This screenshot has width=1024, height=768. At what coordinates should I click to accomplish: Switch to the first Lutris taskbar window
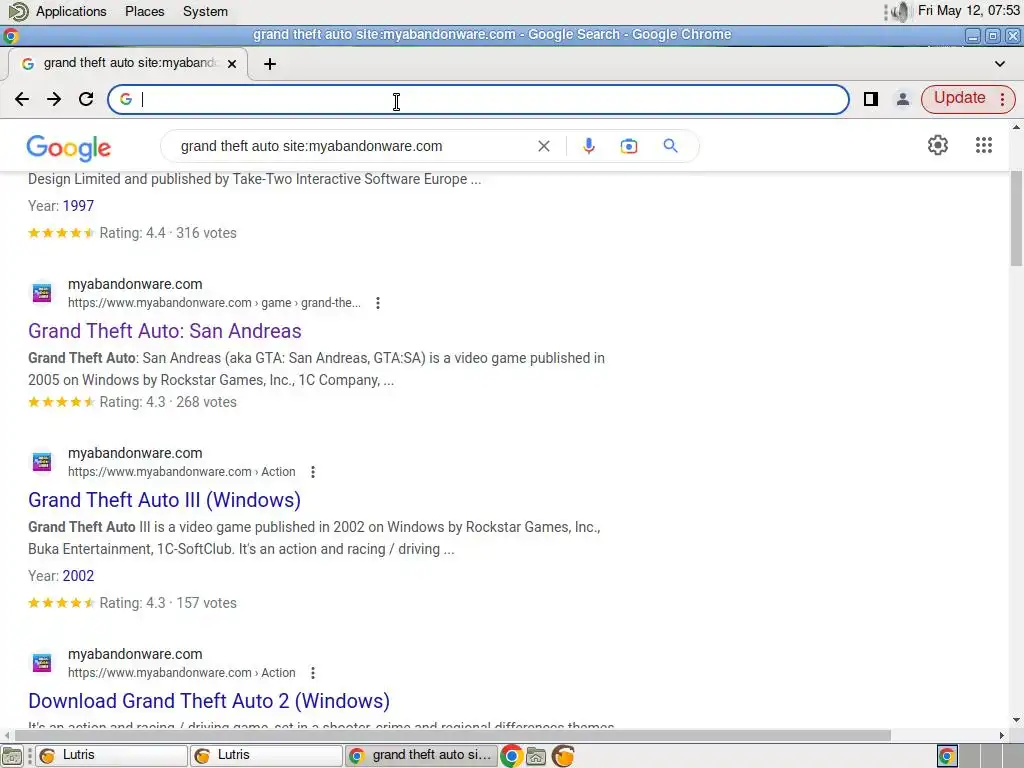111,756
